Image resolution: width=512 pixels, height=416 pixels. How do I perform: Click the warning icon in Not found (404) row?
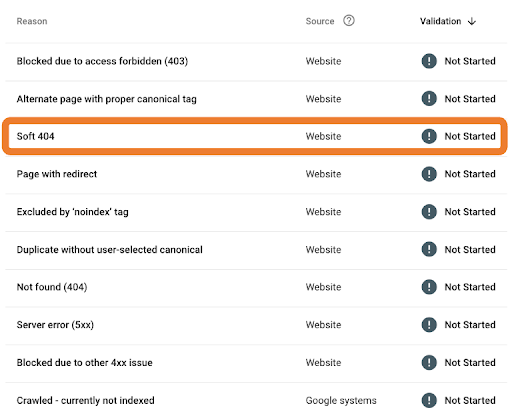(429, 287)
